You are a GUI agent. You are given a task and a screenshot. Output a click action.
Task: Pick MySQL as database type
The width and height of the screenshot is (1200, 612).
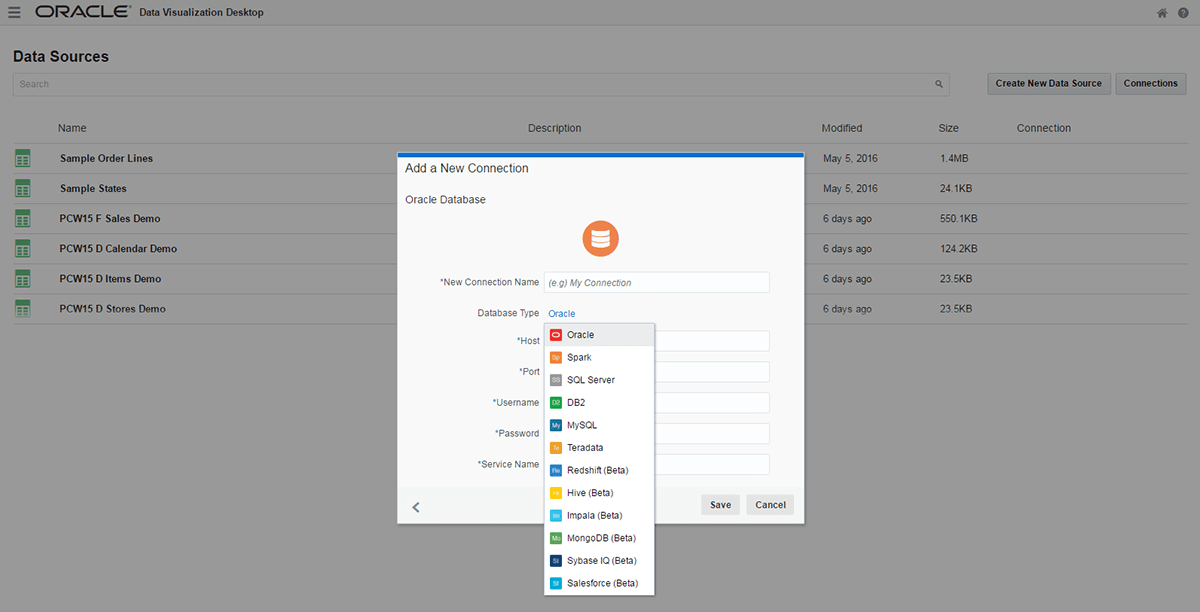coord(599,425)
